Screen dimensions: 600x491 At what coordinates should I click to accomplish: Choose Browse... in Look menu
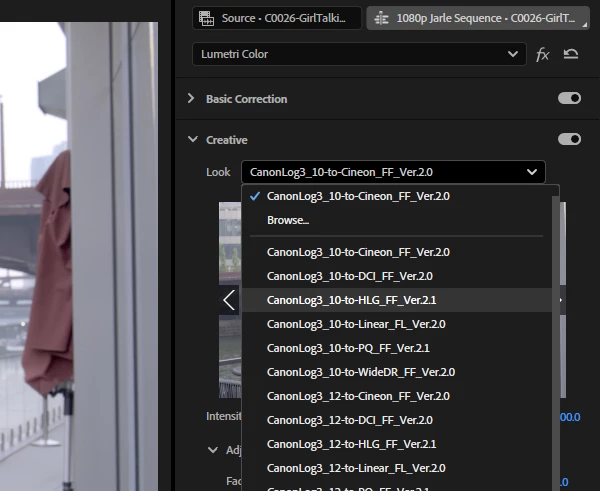tap(397, 220)
